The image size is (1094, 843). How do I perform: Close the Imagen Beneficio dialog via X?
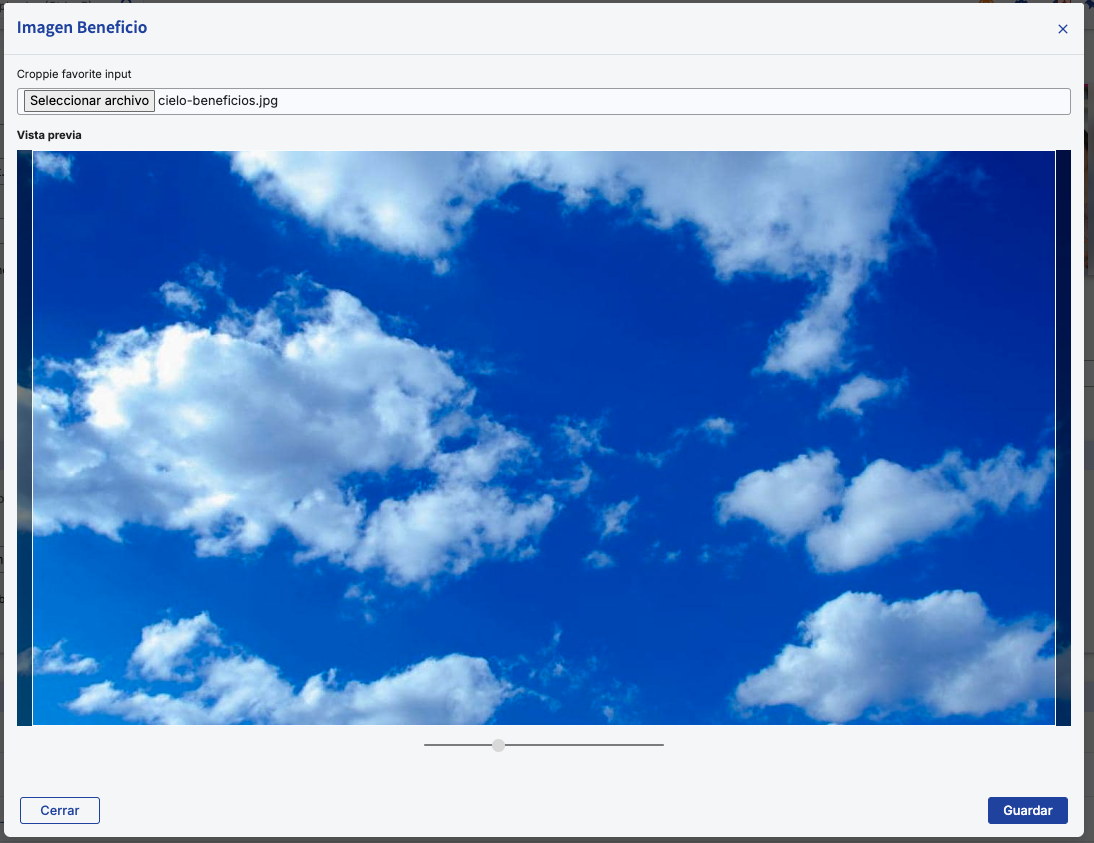pos(1063,29)
